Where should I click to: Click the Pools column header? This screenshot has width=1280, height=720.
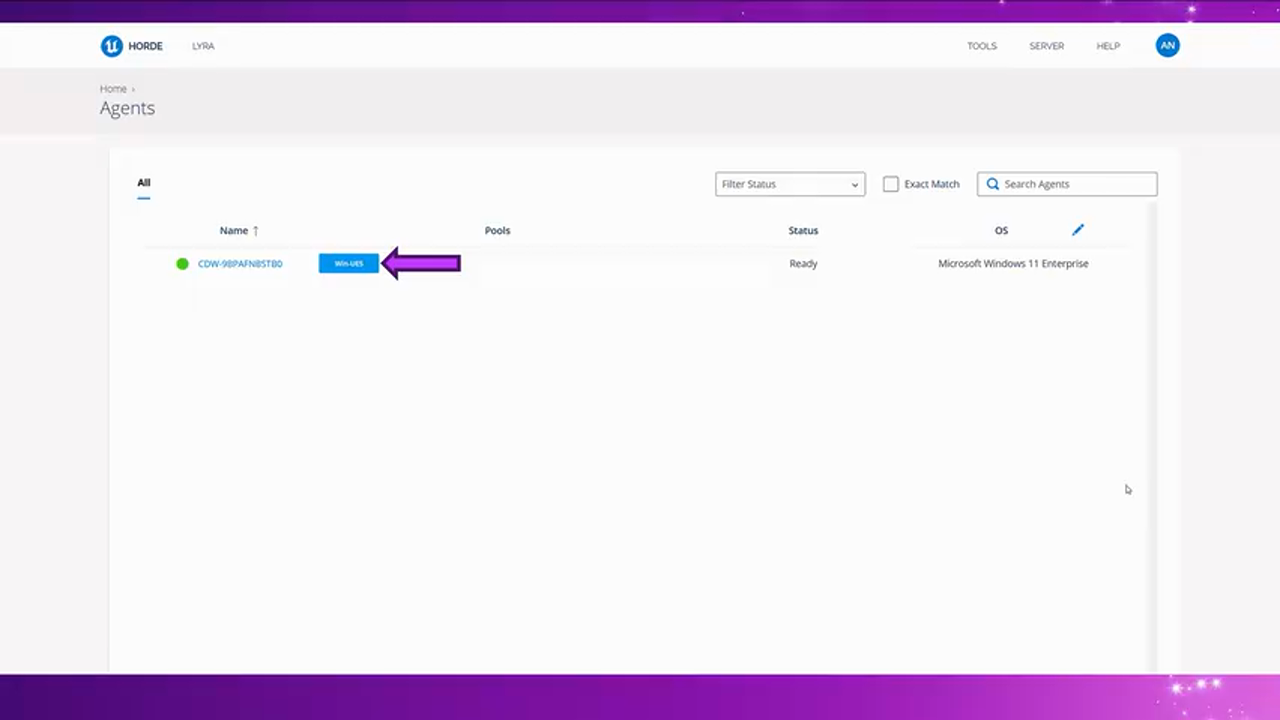tap(497, 231)
